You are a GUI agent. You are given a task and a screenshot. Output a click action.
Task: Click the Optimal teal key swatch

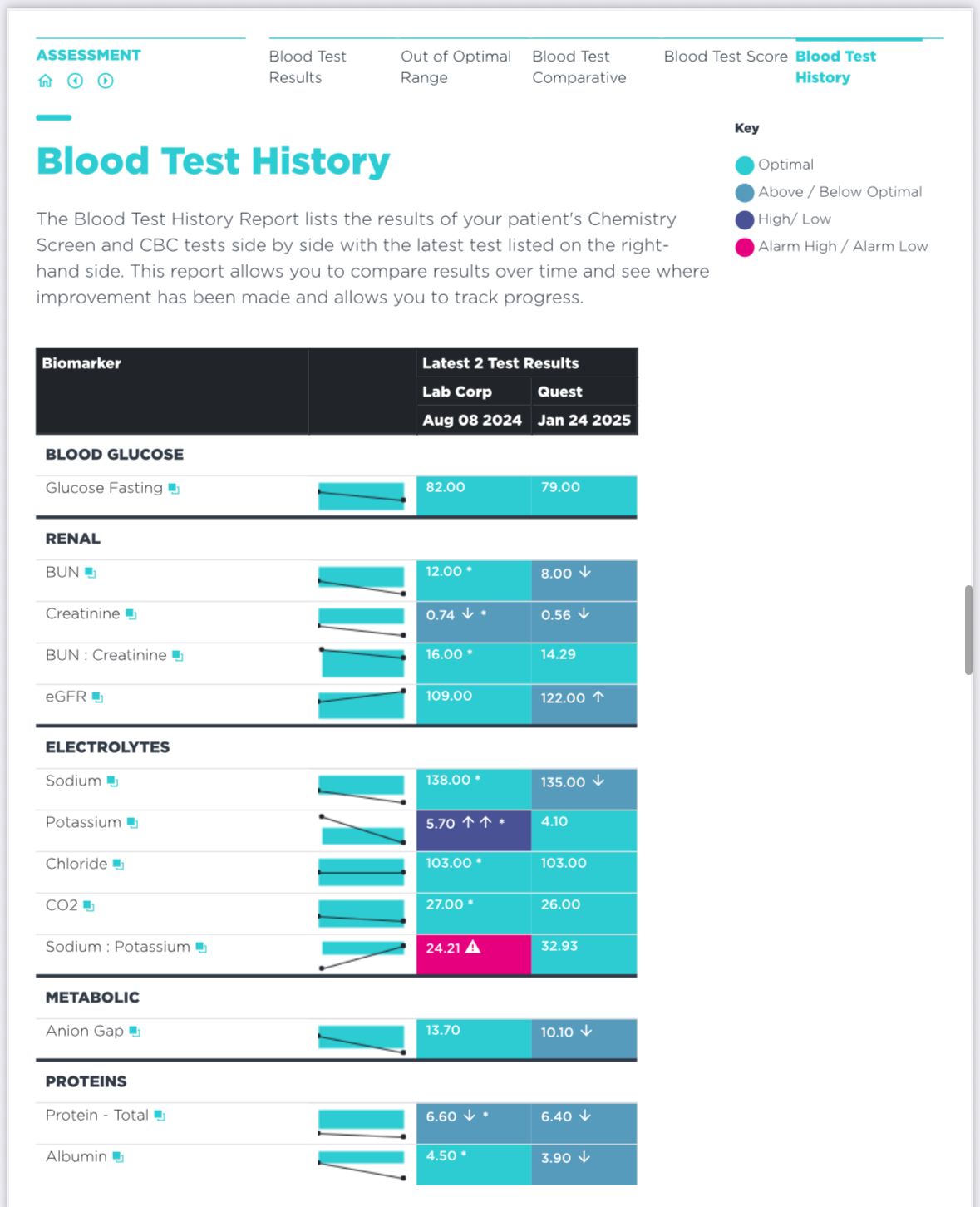pos(745,165)
